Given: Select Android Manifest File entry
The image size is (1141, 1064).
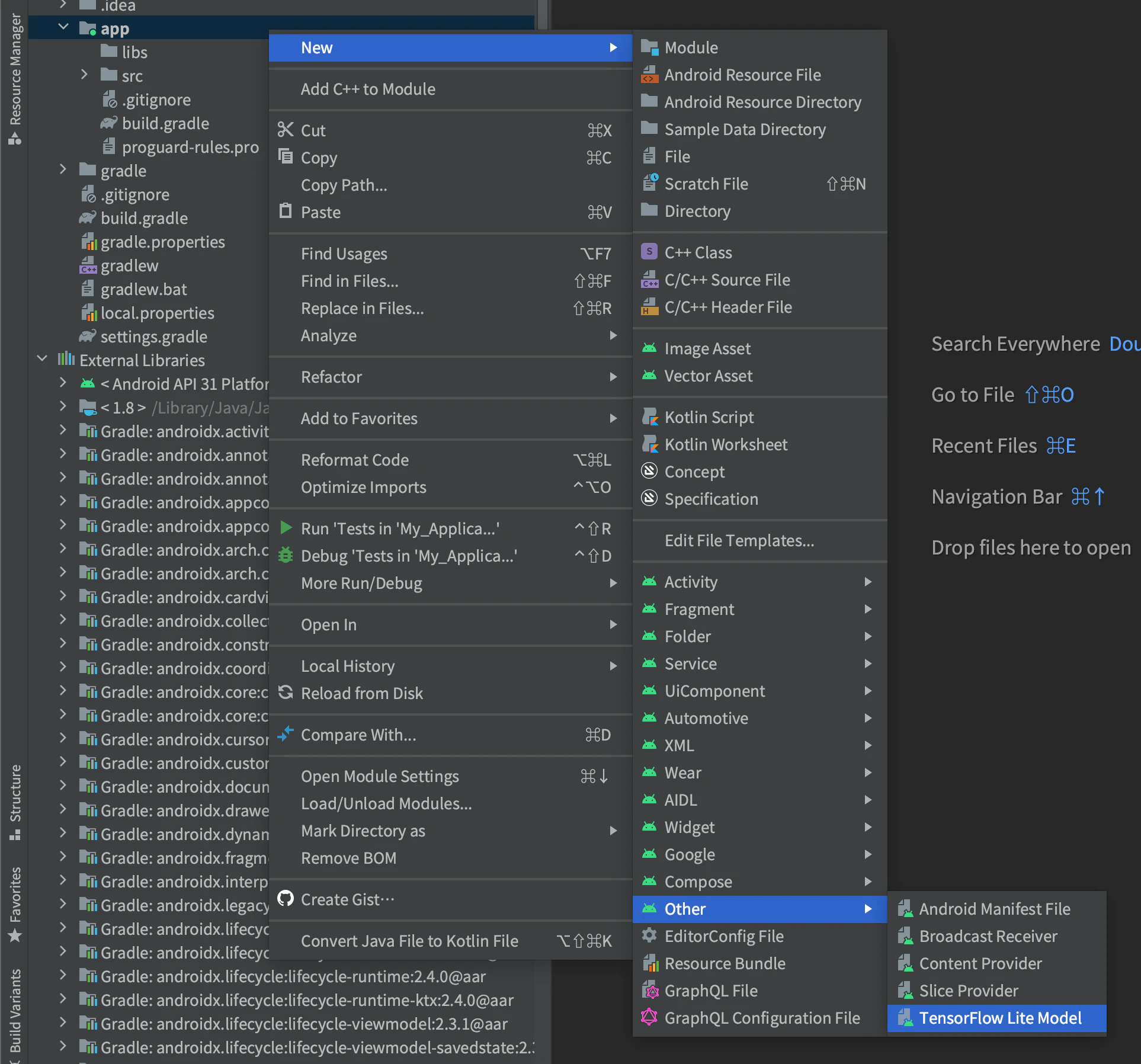Looking at the screenshot, I should coord(996,909).
